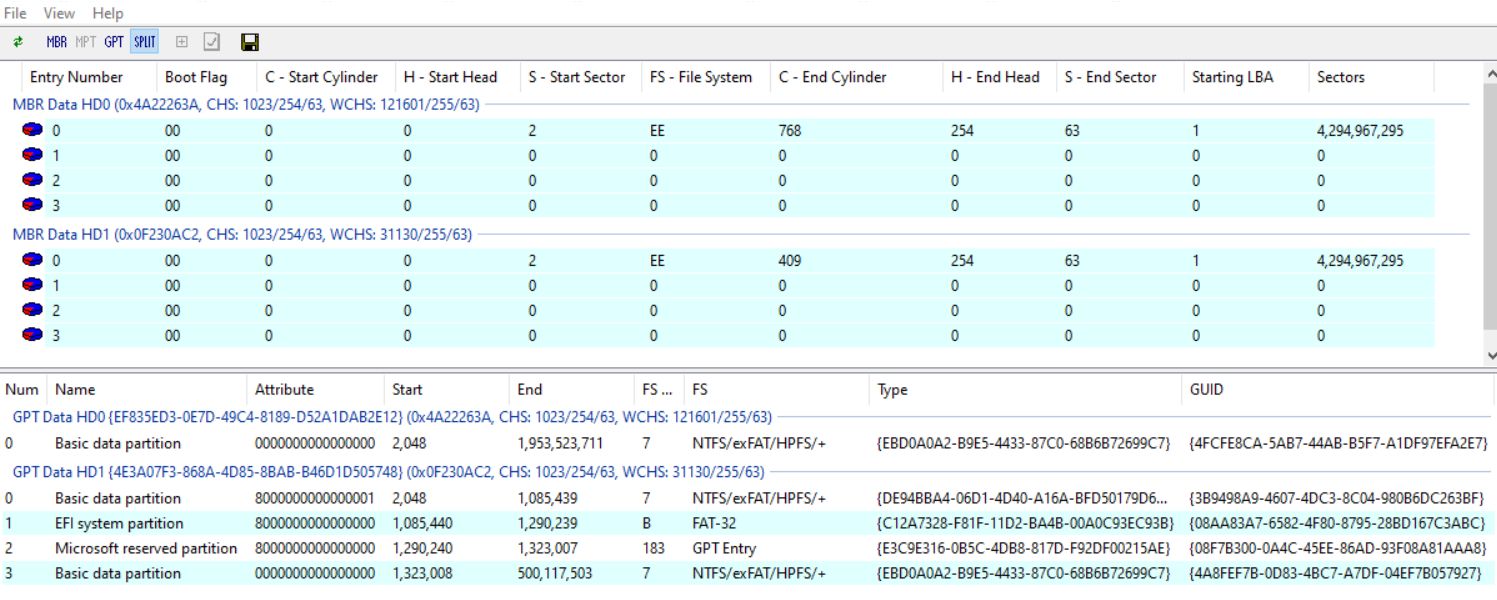Screen dimensions: 1497x600
Task: Select entry 0 disk icon under MBR Data HD0
Action: pos(33,130)
